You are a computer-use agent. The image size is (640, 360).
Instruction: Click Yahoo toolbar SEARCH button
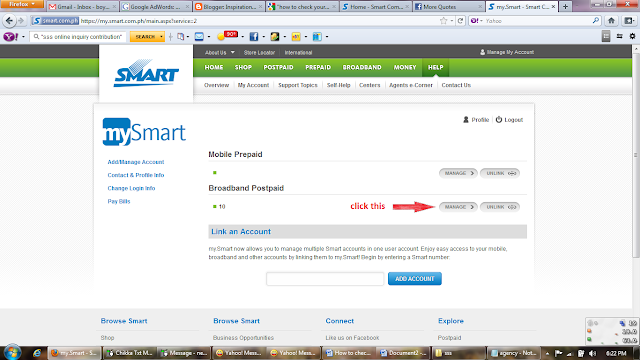[144, 37]
